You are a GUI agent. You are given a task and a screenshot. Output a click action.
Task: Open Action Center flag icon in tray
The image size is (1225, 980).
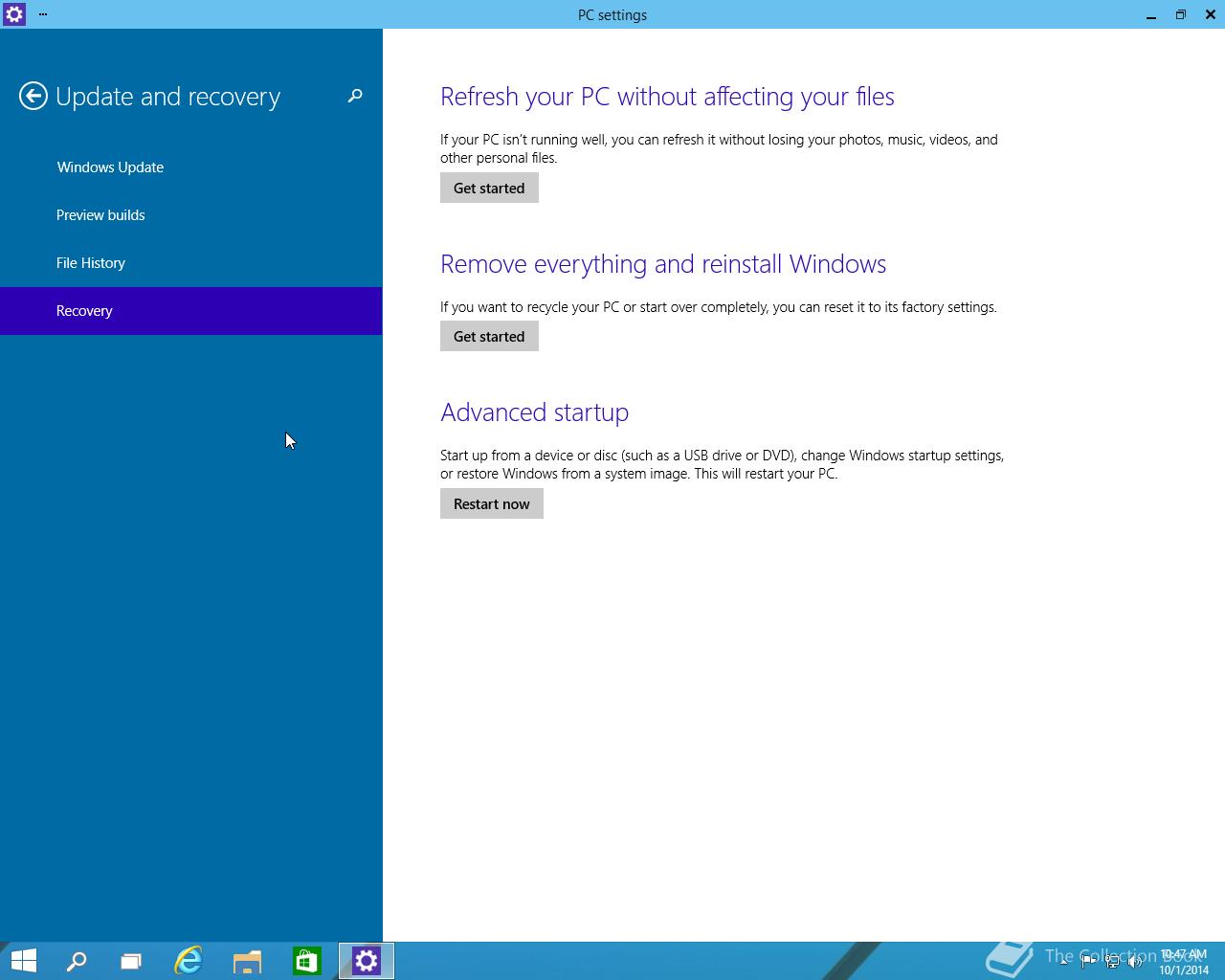tap(1088, 962)
